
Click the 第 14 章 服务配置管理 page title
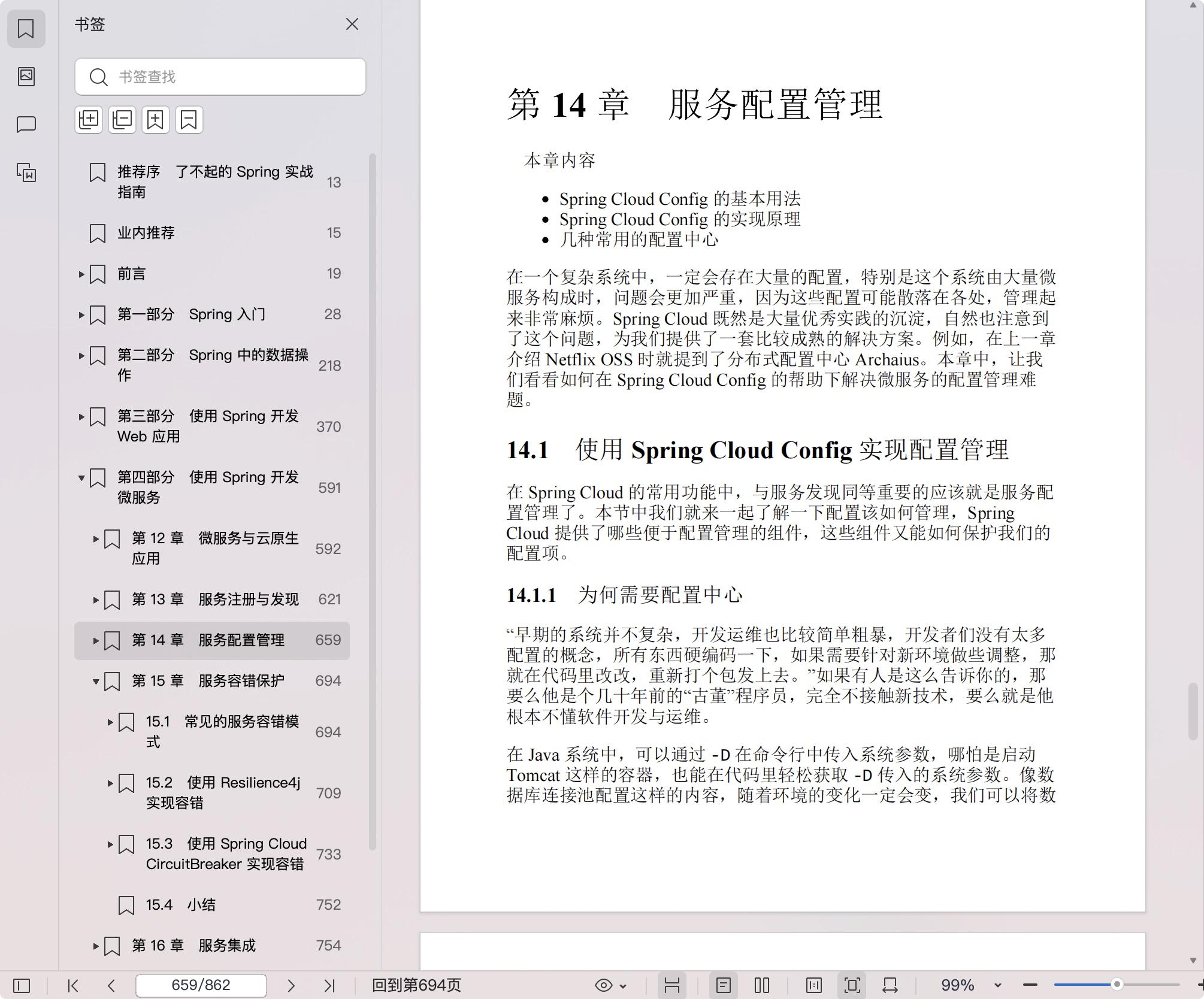(x=695, y=104)
